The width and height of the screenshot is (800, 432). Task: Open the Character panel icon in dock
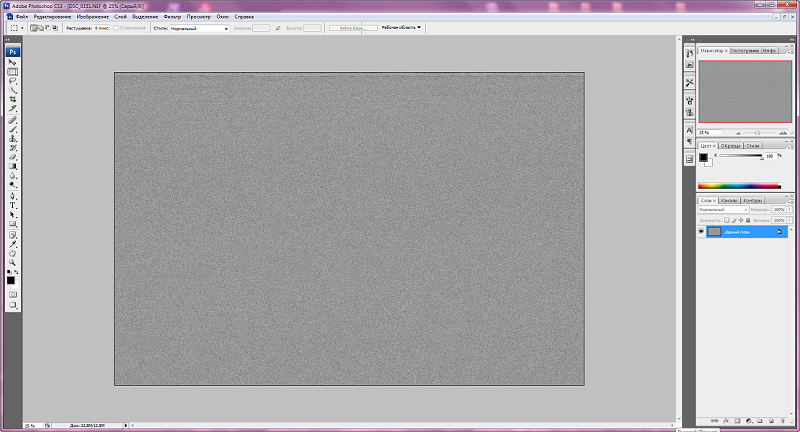tap(689, 130)
